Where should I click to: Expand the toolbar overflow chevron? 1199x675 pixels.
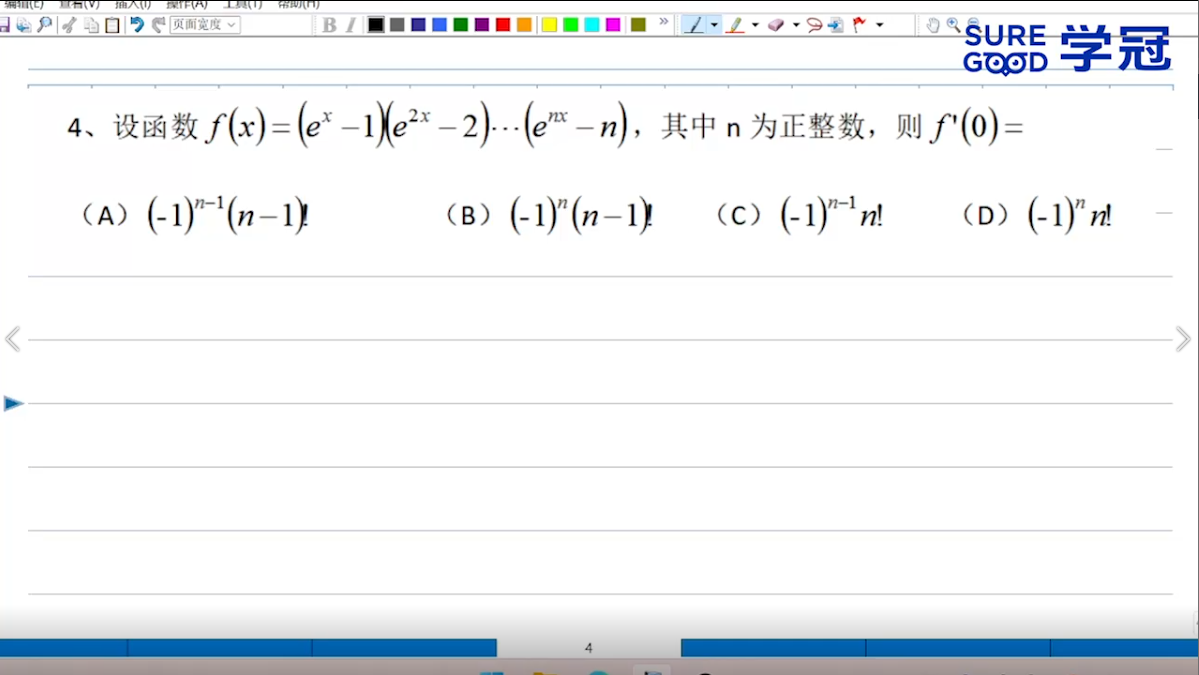tap(664, 22)
